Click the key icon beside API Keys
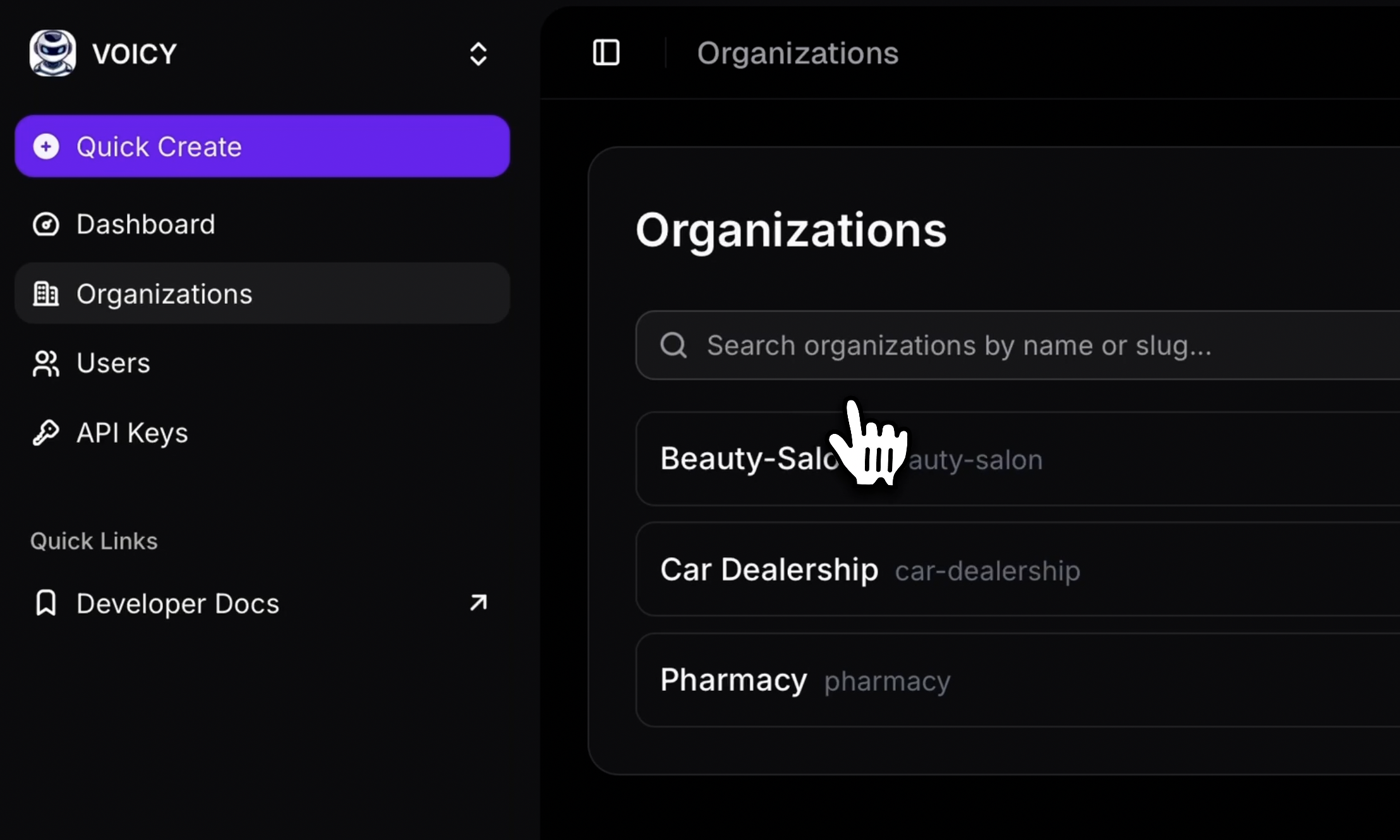The height and width of the screenshot is (840, 1400). pyautogui.click(x=45, y=433)
